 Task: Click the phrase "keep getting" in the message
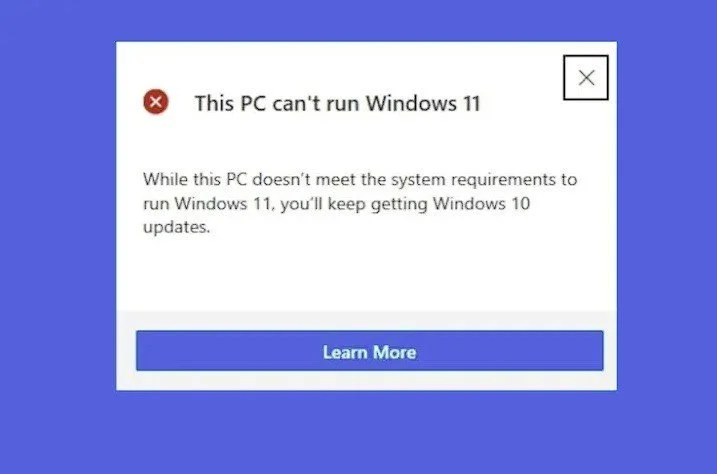(x=377, y=204)
